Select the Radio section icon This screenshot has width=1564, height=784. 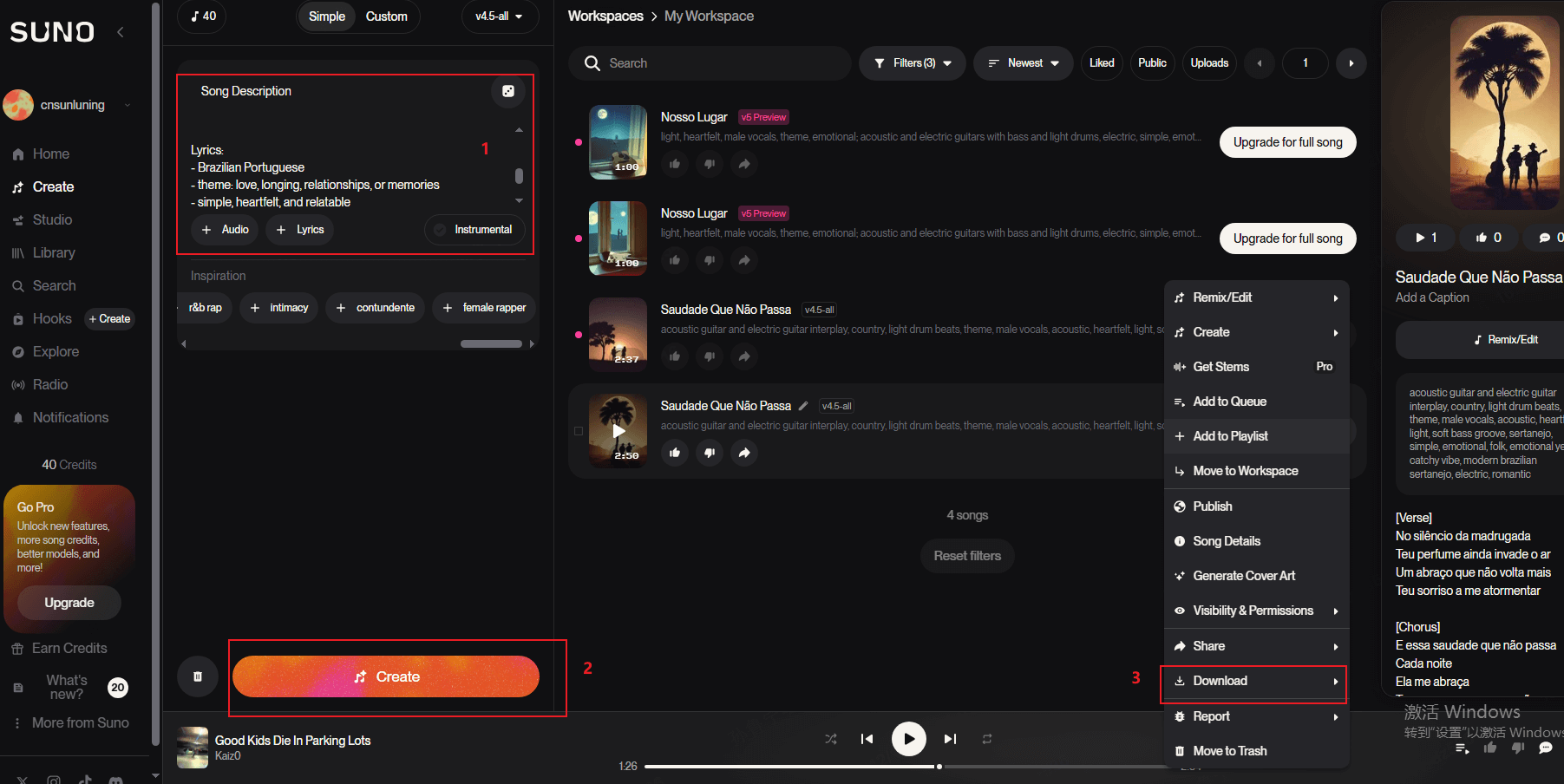(18, 384)
